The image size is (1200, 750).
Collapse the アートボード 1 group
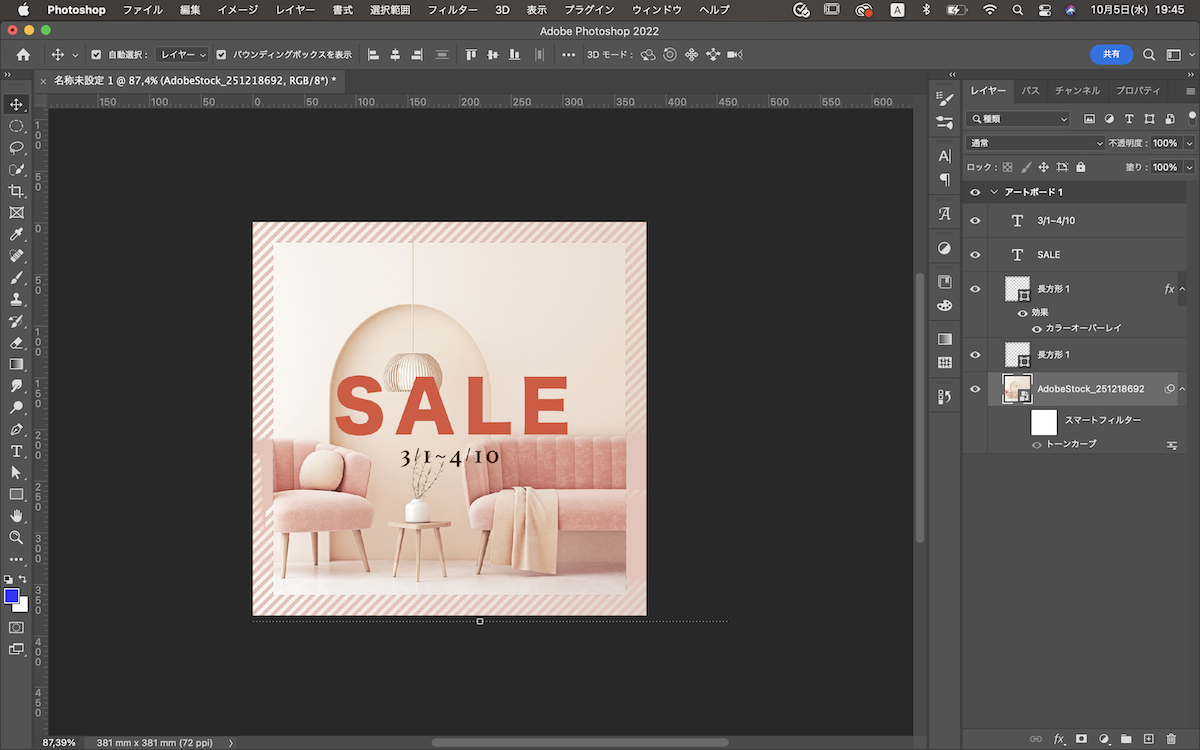(x=994, y=192)
